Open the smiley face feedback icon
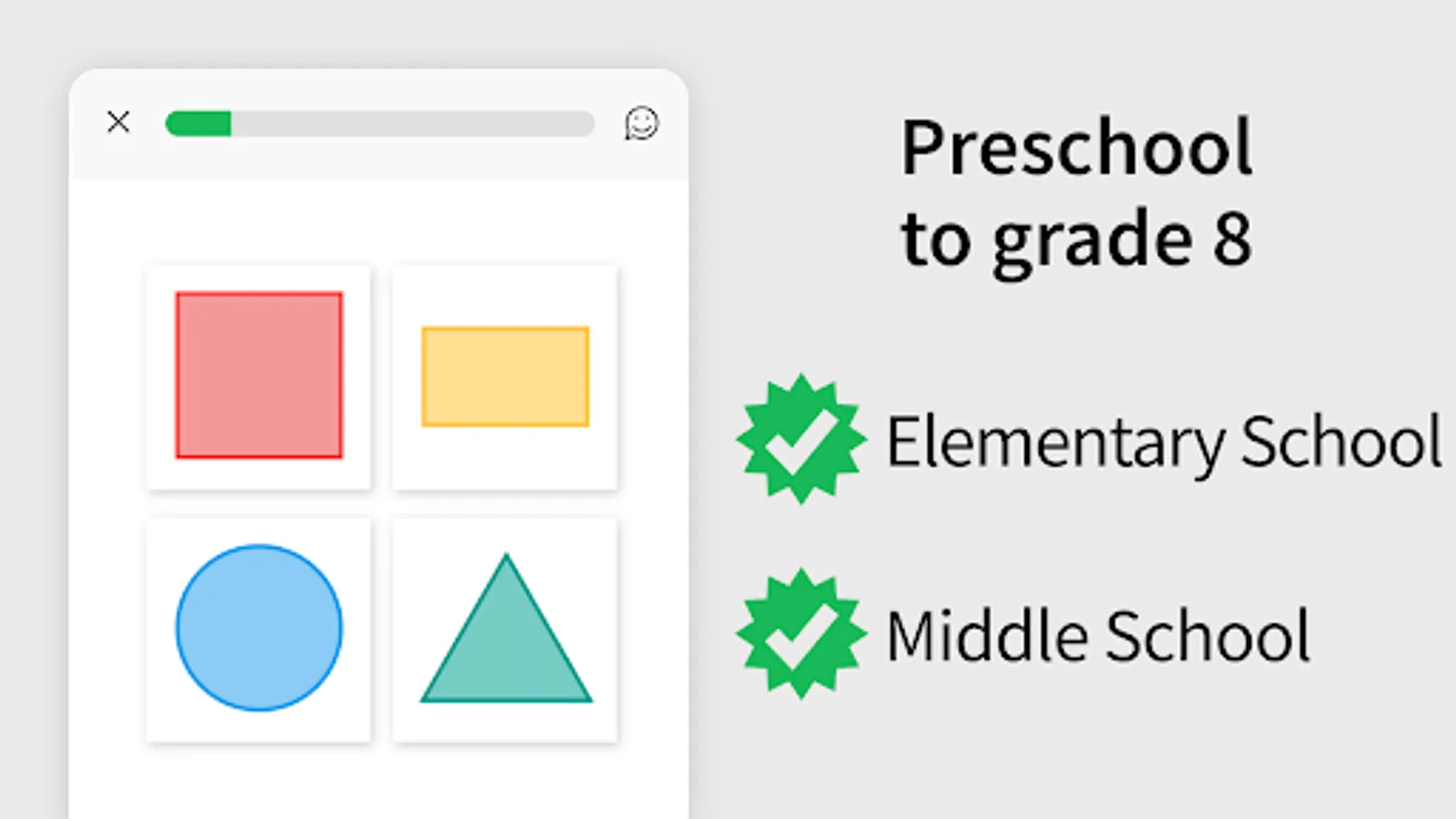The image size is (1456, 819). coord(642,123)
